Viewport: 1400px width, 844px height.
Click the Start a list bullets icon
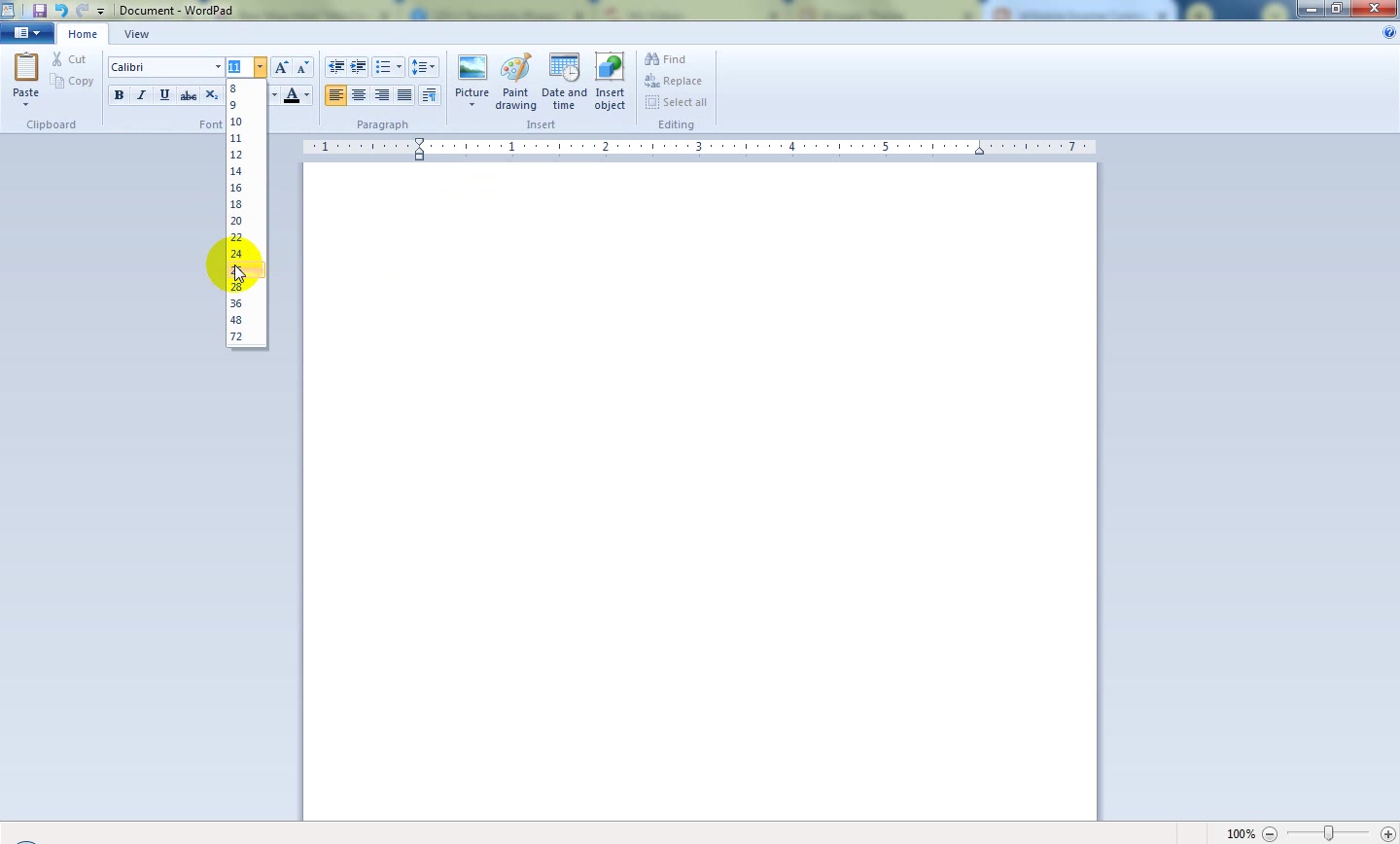click(383, 67)
